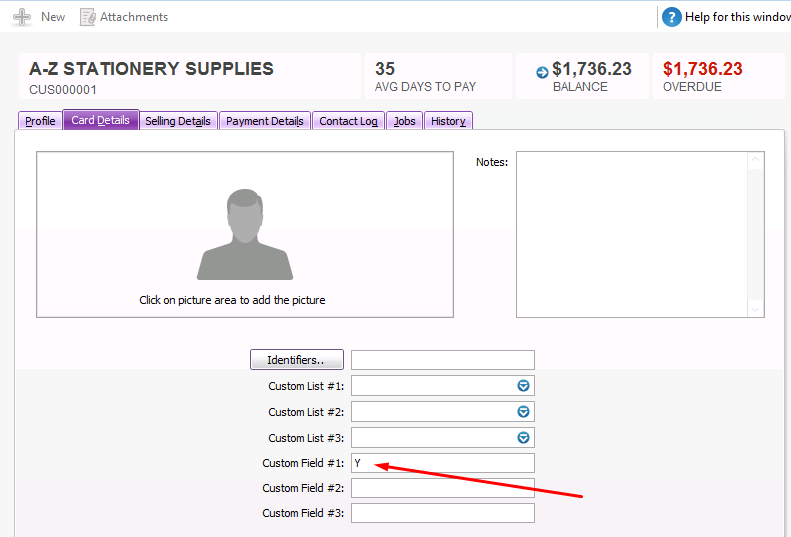Image resolution: width=791 pixels, height=537 pixels.
Task: Expand the Custom List #3 dropdown
Action: pos(523,438)
